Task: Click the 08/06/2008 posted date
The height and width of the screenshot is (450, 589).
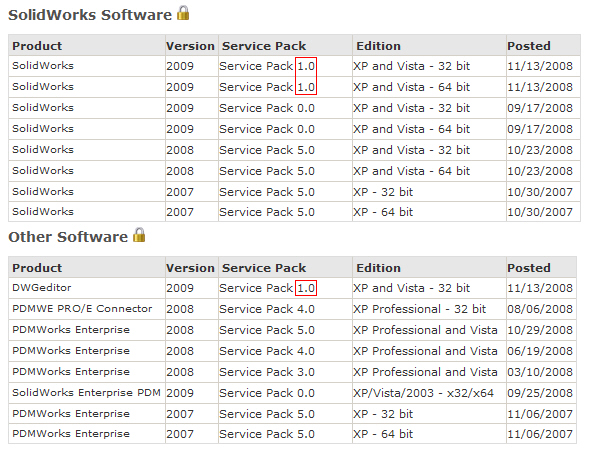Action: pos(540,309)
